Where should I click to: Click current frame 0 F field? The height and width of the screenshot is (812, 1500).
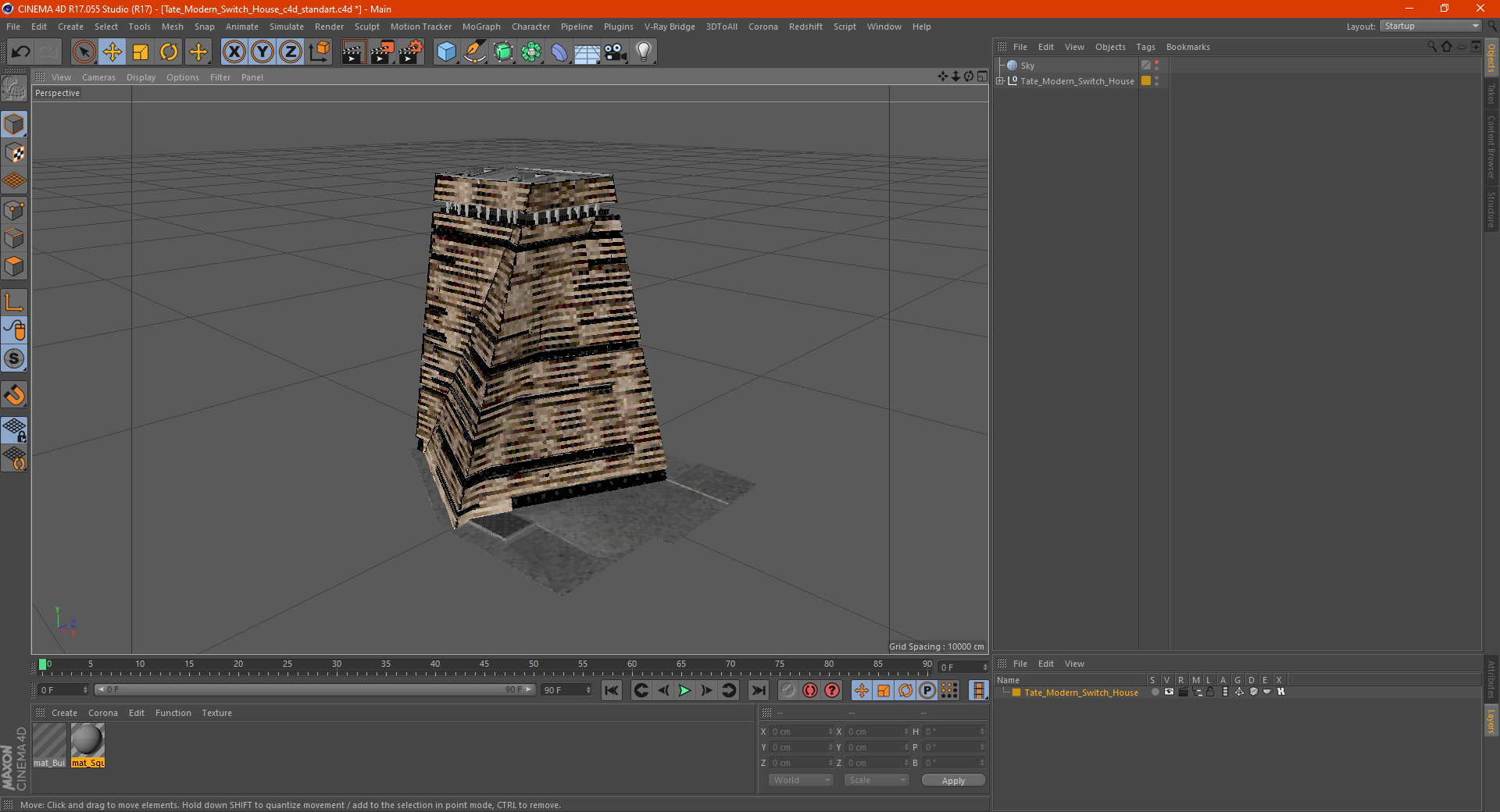[63, 690]
